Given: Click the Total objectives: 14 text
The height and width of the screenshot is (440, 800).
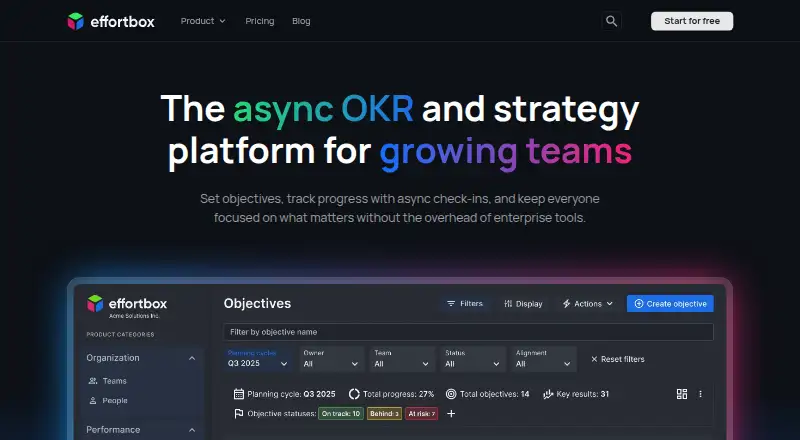Looking at the screenshot, I should click(x=494, y=394).
